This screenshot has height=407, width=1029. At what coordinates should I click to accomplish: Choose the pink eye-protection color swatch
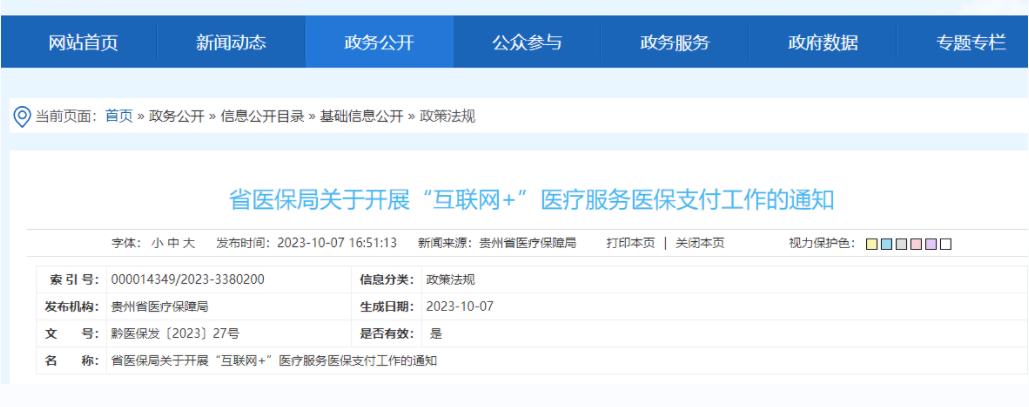click(916, 244)
